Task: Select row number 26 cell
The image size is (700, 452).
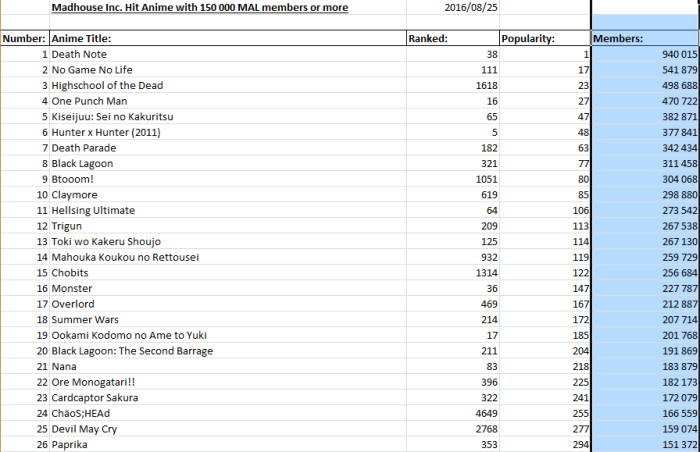Action: 25,445
